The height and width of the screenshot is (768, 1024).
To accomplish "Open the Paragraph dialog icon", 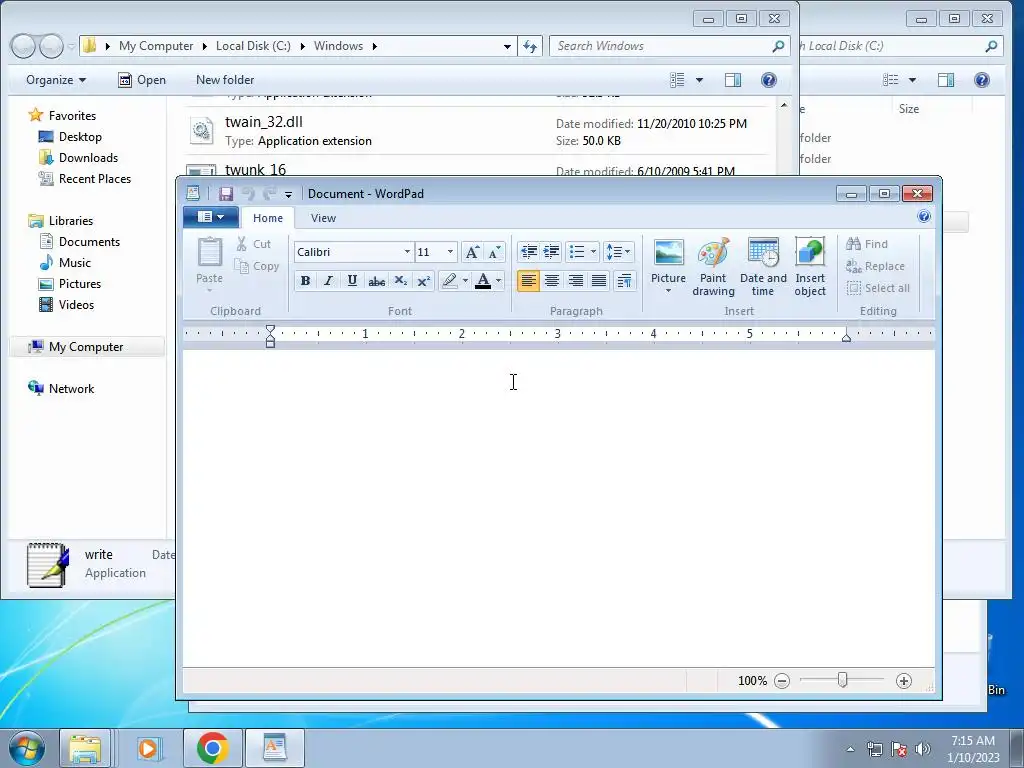I will [x=624, y=281].
